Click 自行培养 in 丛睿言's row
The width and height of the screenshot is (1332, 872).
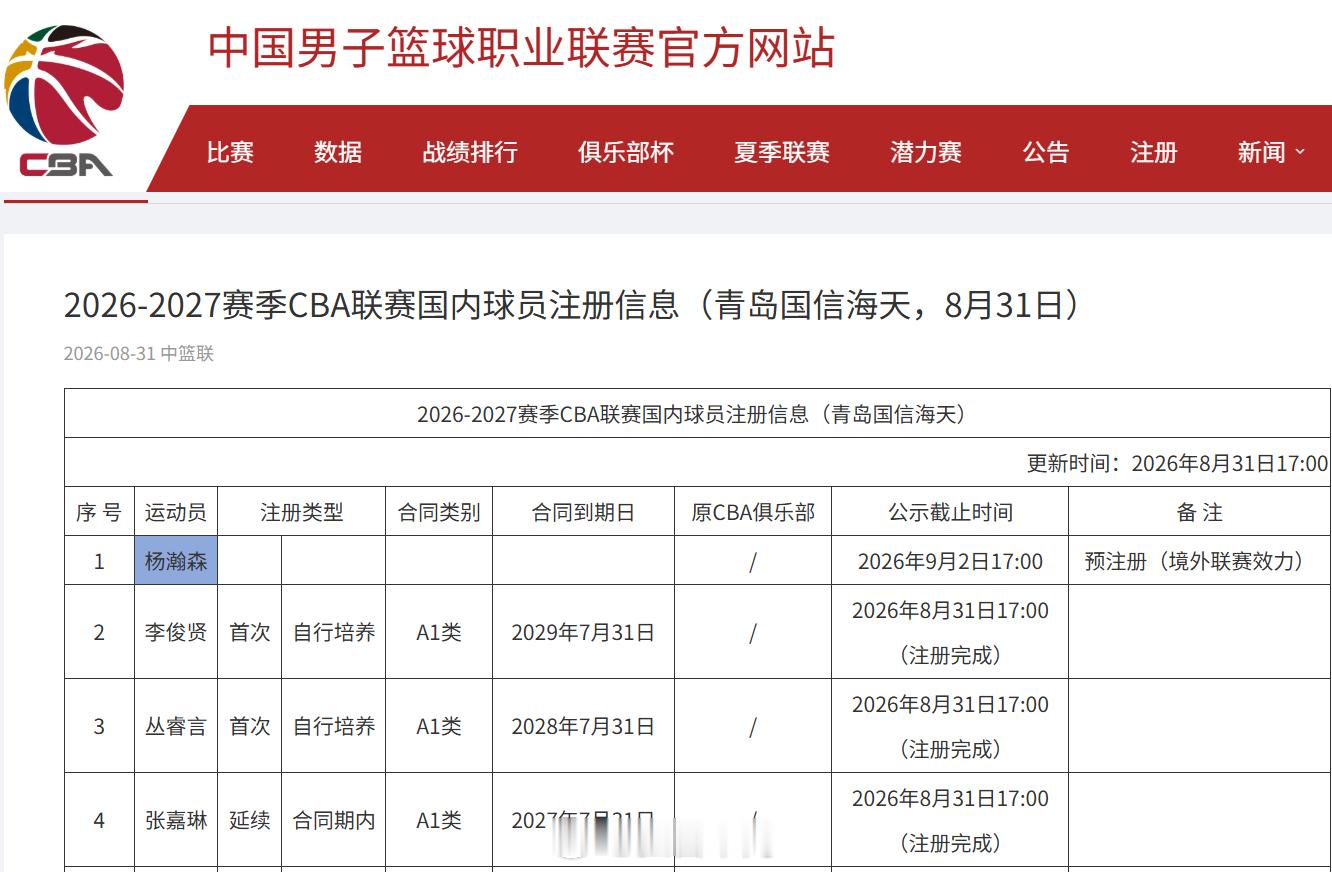click(334, 726)
